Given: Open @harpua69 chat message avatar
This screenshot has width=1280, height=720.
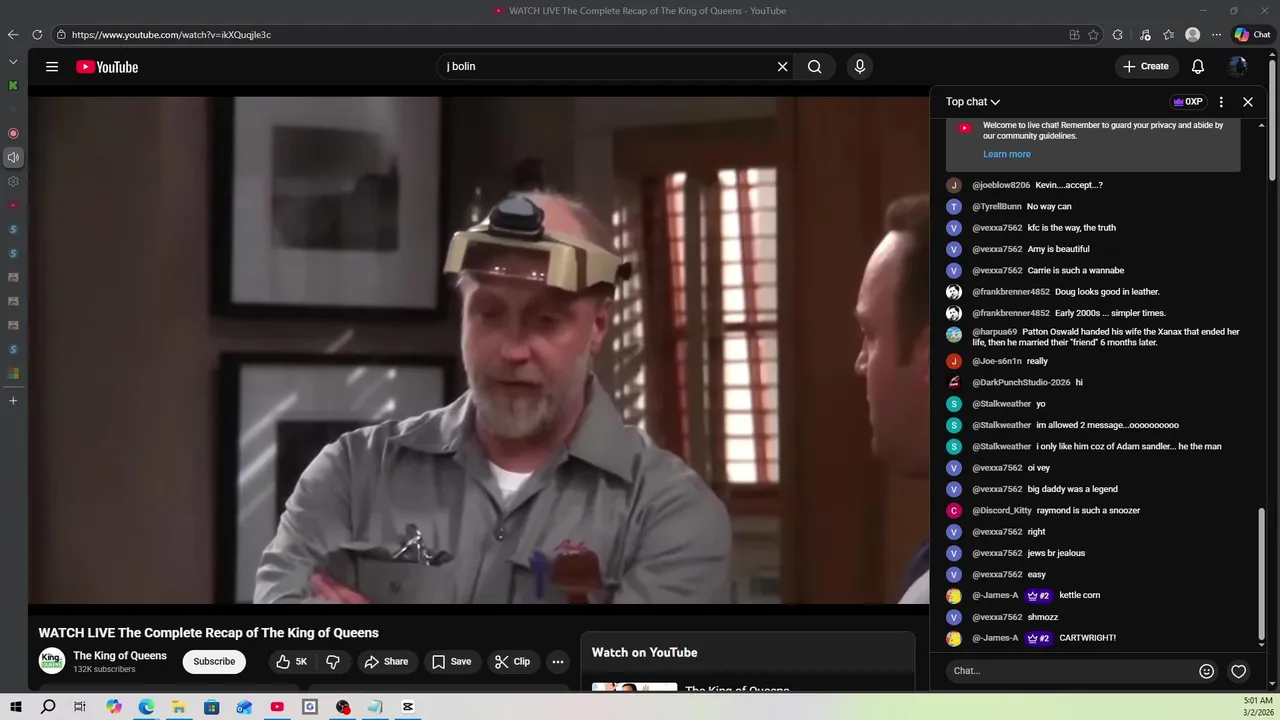Looking at the screenshot, I should pyautogui.click(x=954, y=334).
